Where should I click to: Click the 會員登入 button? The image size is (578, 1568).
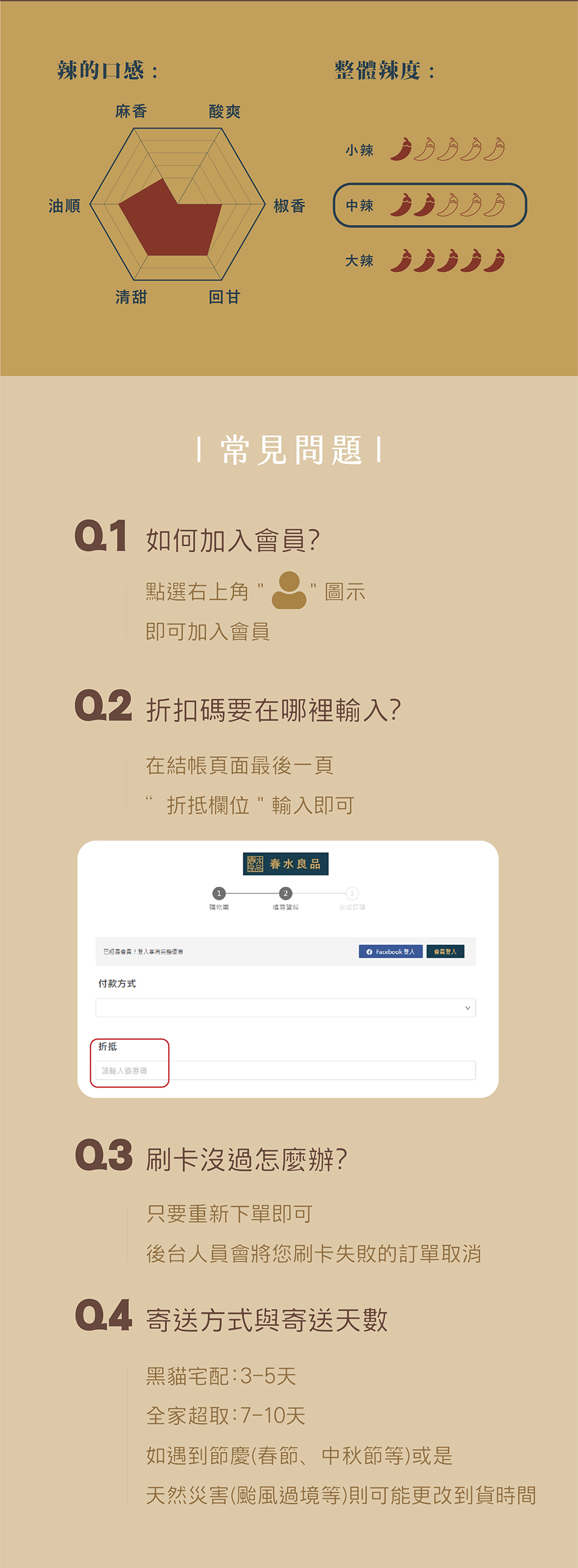coord(446,952)
